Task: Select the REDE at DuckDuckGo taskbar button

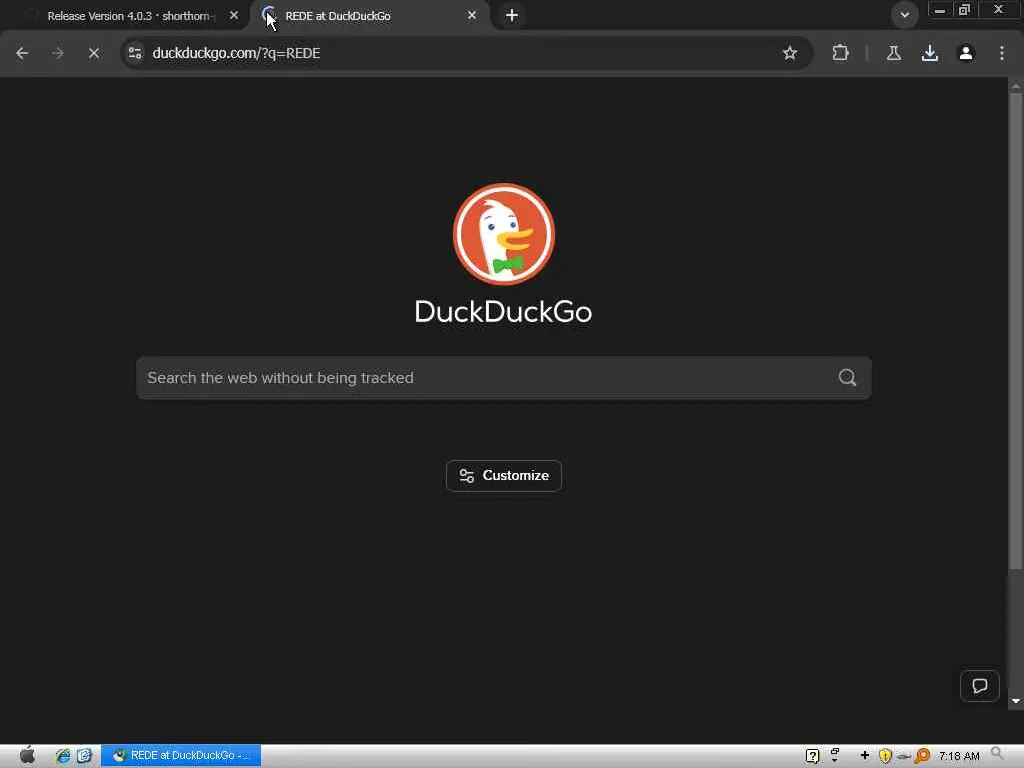Action: 181,755
